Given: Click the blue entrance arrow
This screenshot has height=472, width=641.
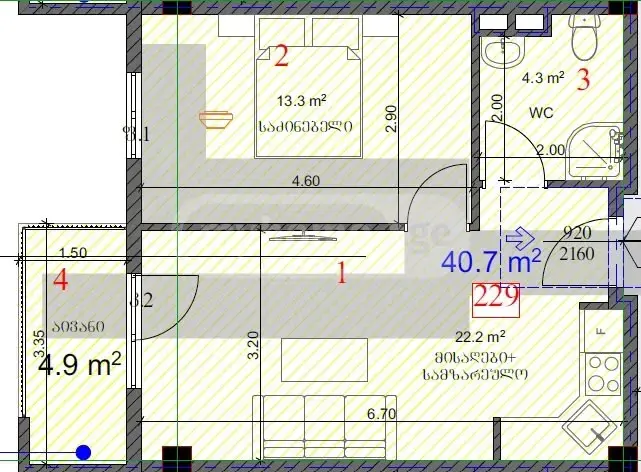Looking at the screenshot, I should coord(520,238).
